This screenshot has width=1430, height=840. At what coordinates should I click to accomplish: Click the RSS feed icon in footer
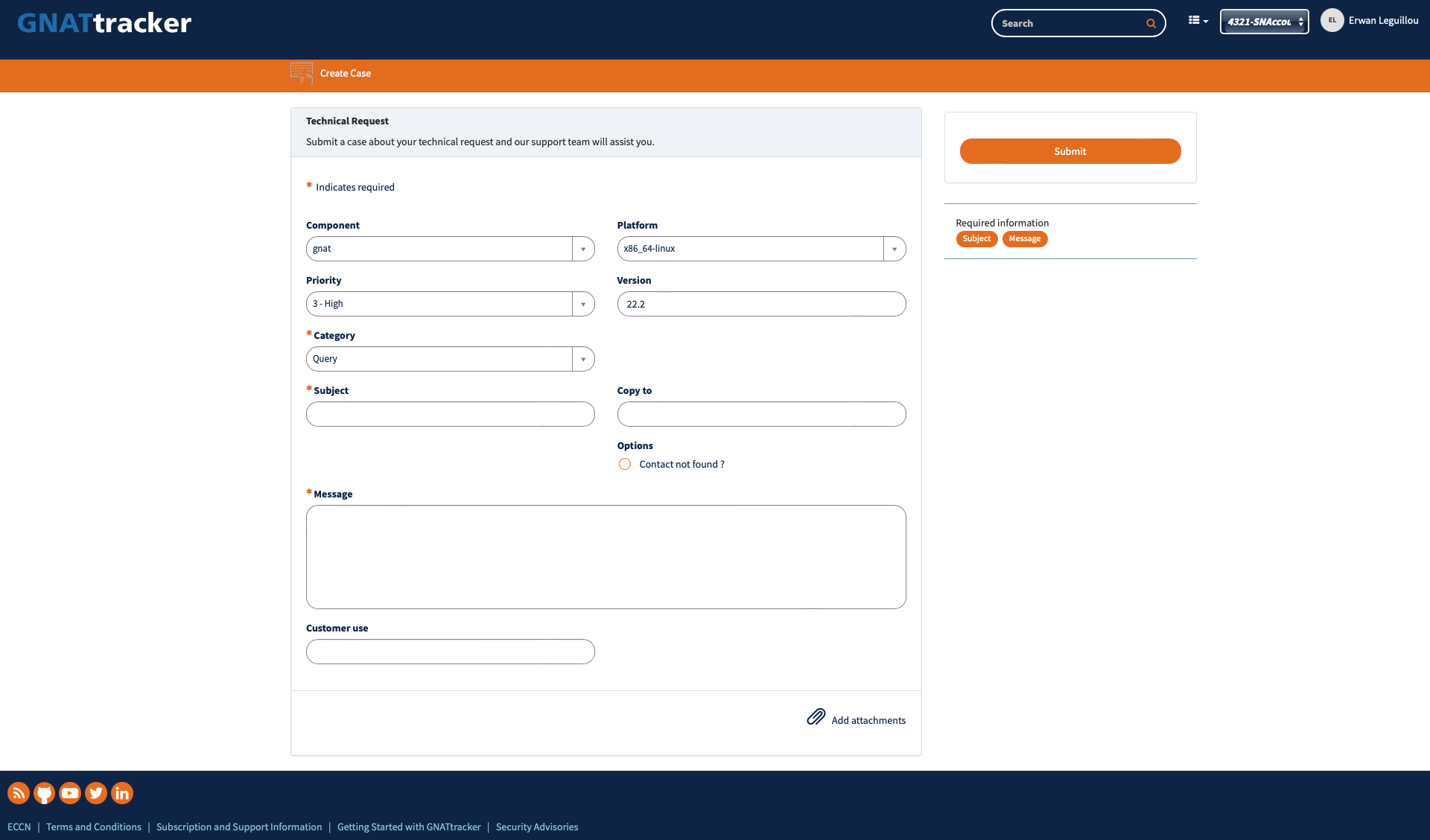click(x=18, y=792)
